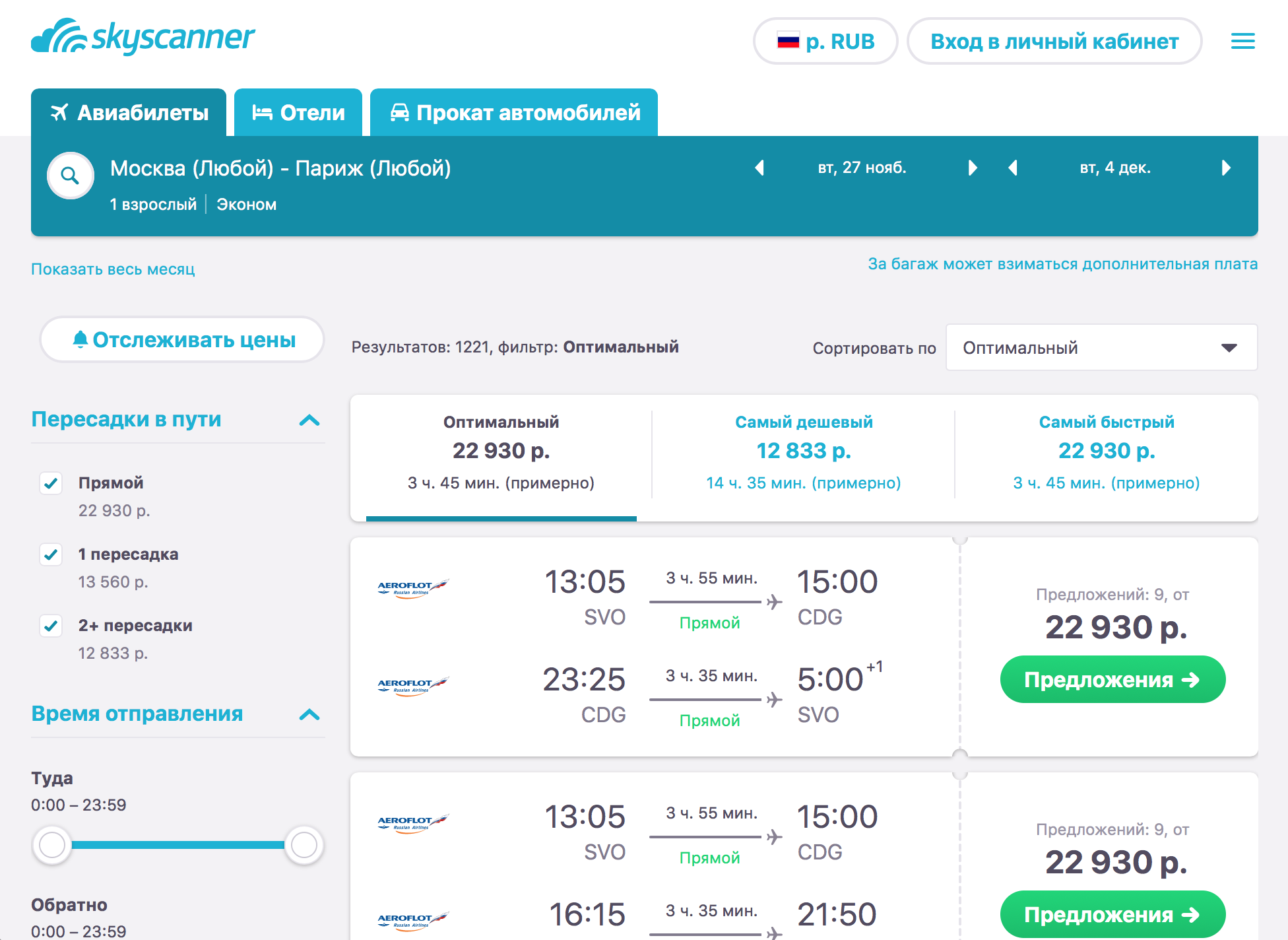Click the Обратно label

click(69, 905)
